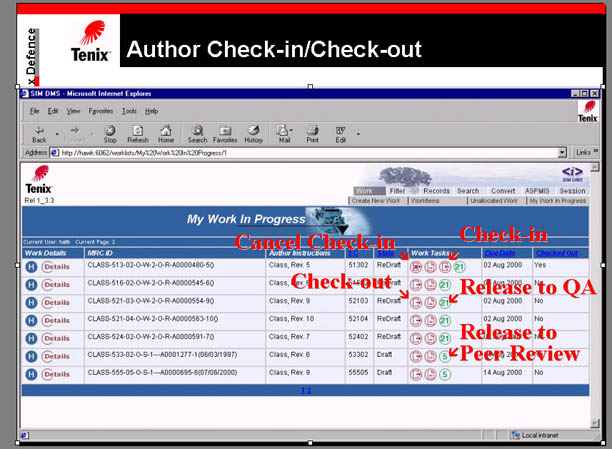Open the Back button history dropdown arrow
The width and height of the screenshot is (612, 449).
tap(57, 134)
